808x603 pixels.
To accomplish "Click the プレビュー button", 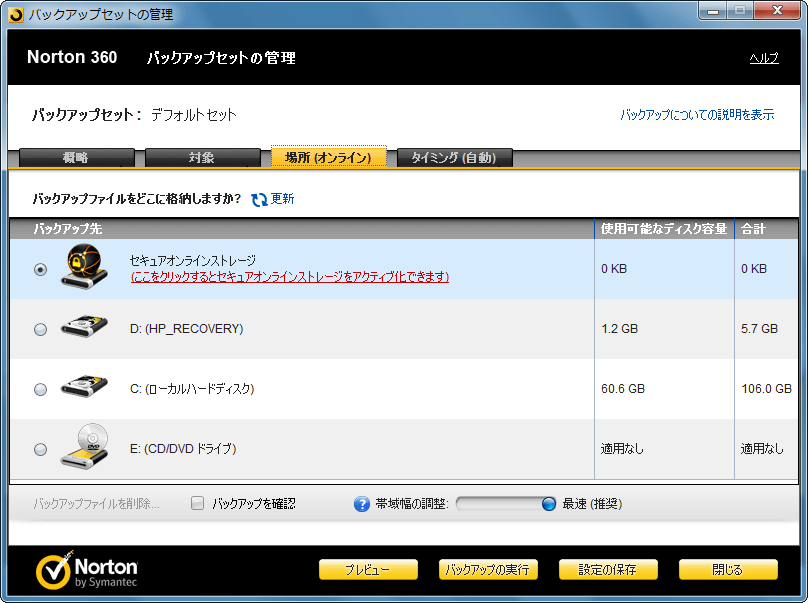I will 368,570.
